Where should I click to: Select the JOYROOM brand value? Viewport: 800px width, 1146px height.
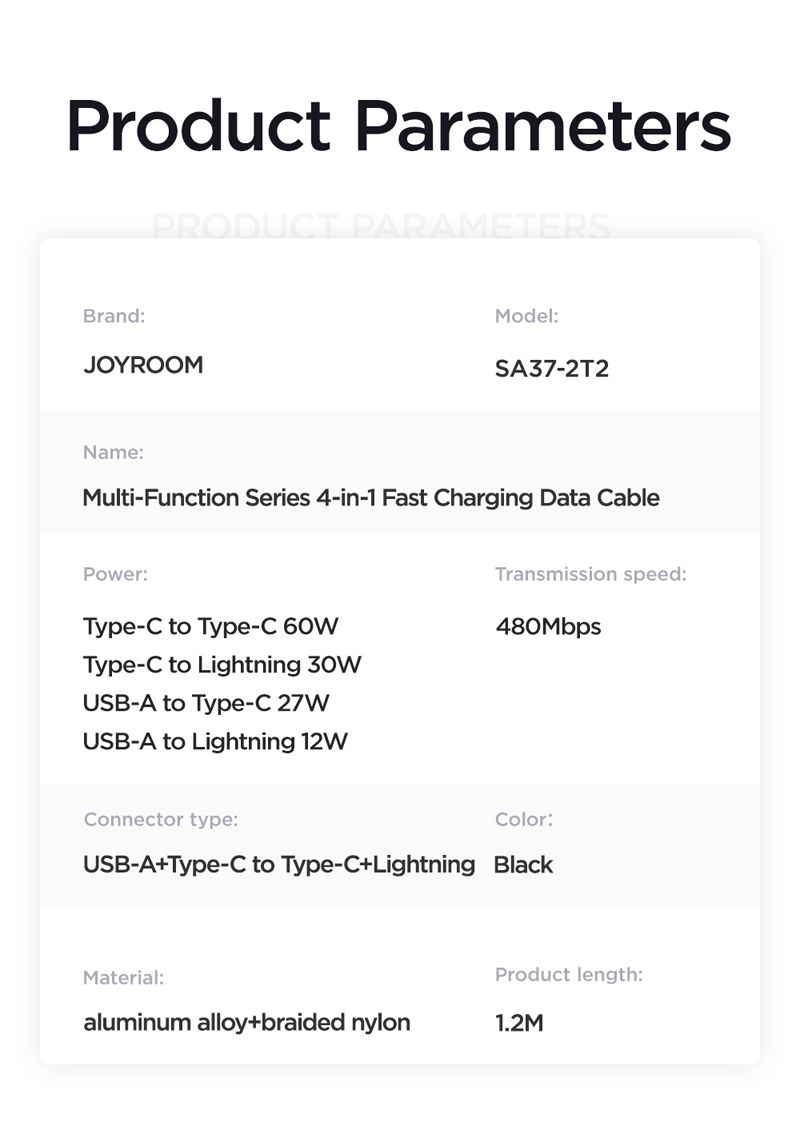(x=143, y=364)
